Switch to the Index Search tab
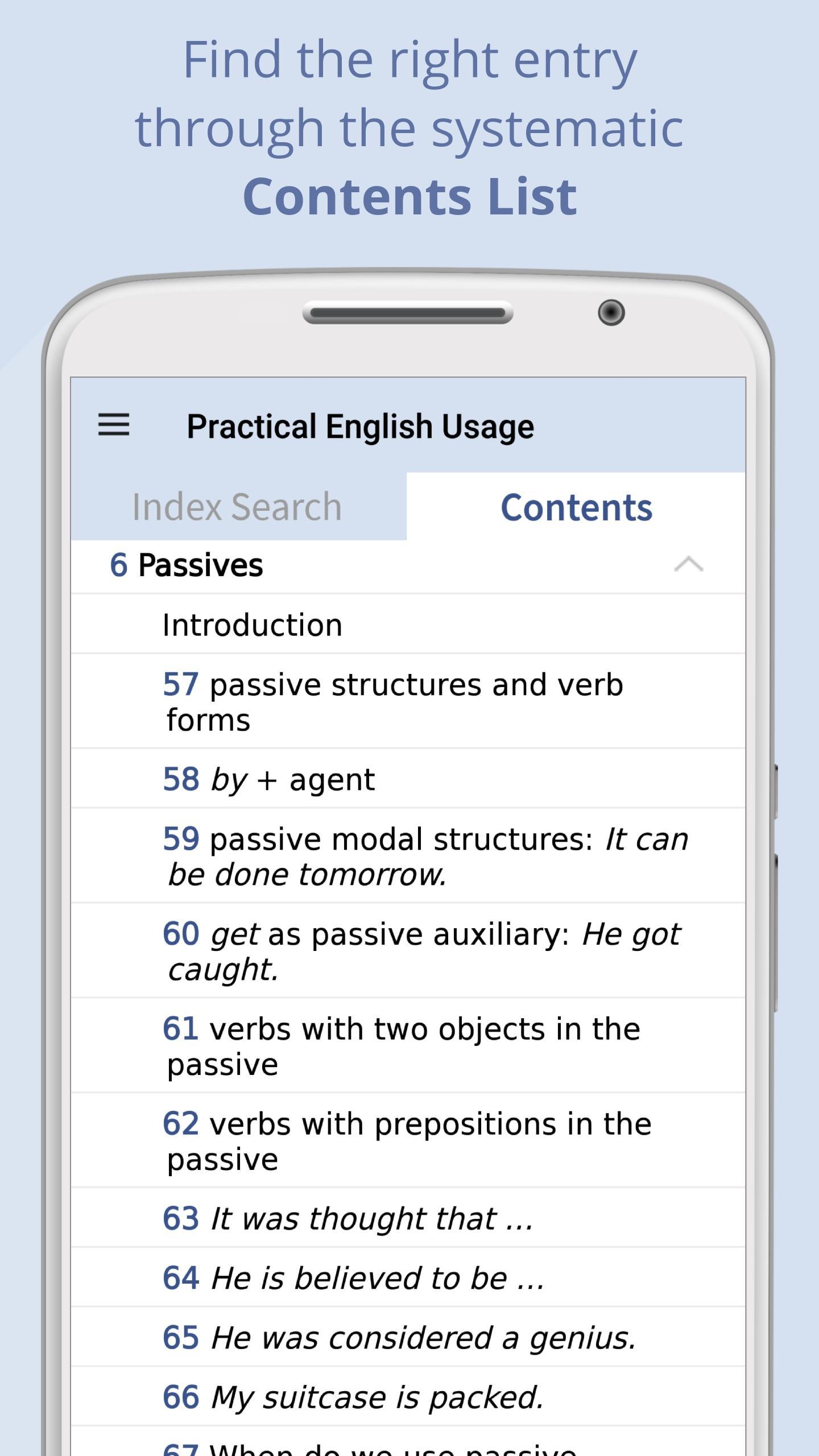The image size is (819, 1456). [237, 507]
